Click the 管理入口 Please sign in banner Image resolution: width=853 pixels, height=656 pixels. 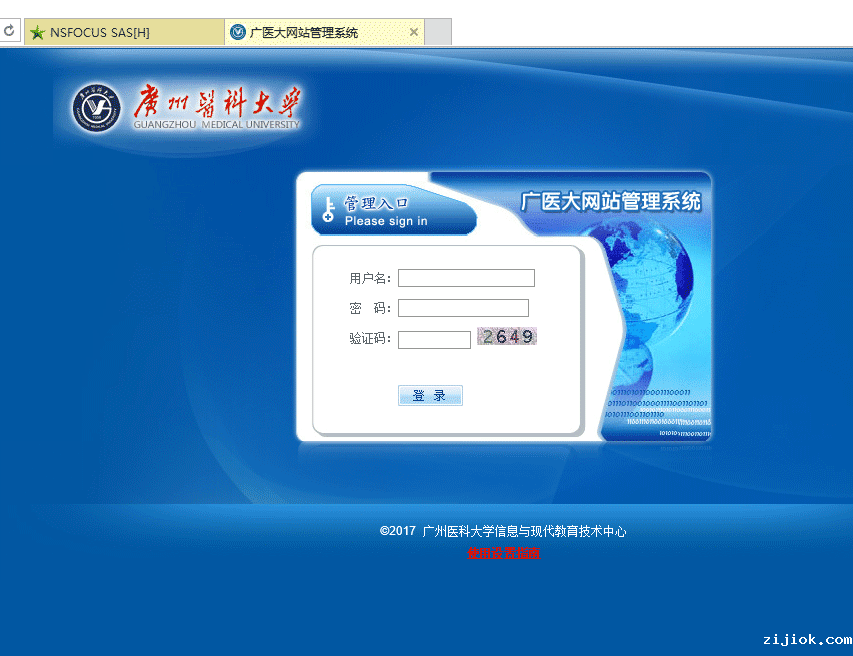(x=392, y=211)
